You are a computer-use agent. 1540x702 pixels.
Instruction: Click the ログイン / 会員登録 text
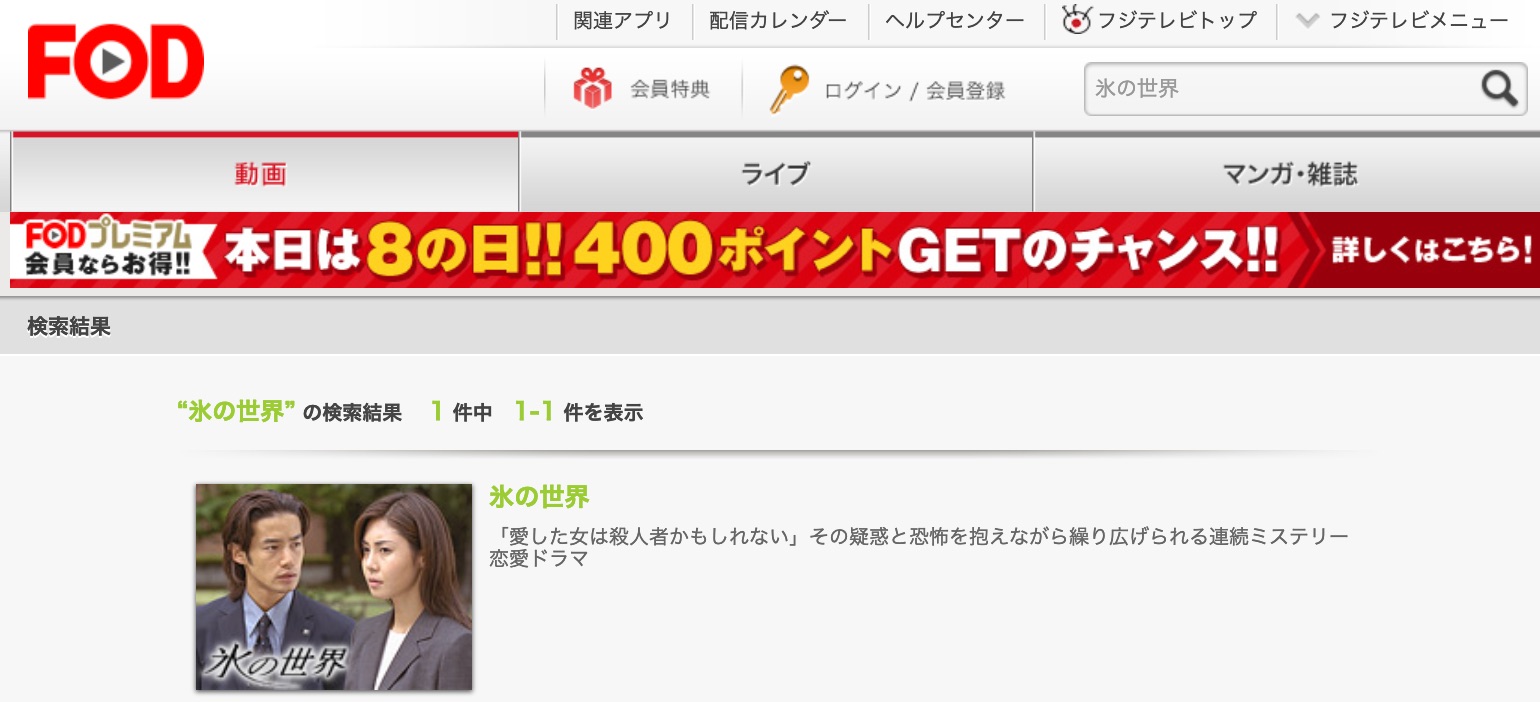pyautogui.click(x=914, y=90)
